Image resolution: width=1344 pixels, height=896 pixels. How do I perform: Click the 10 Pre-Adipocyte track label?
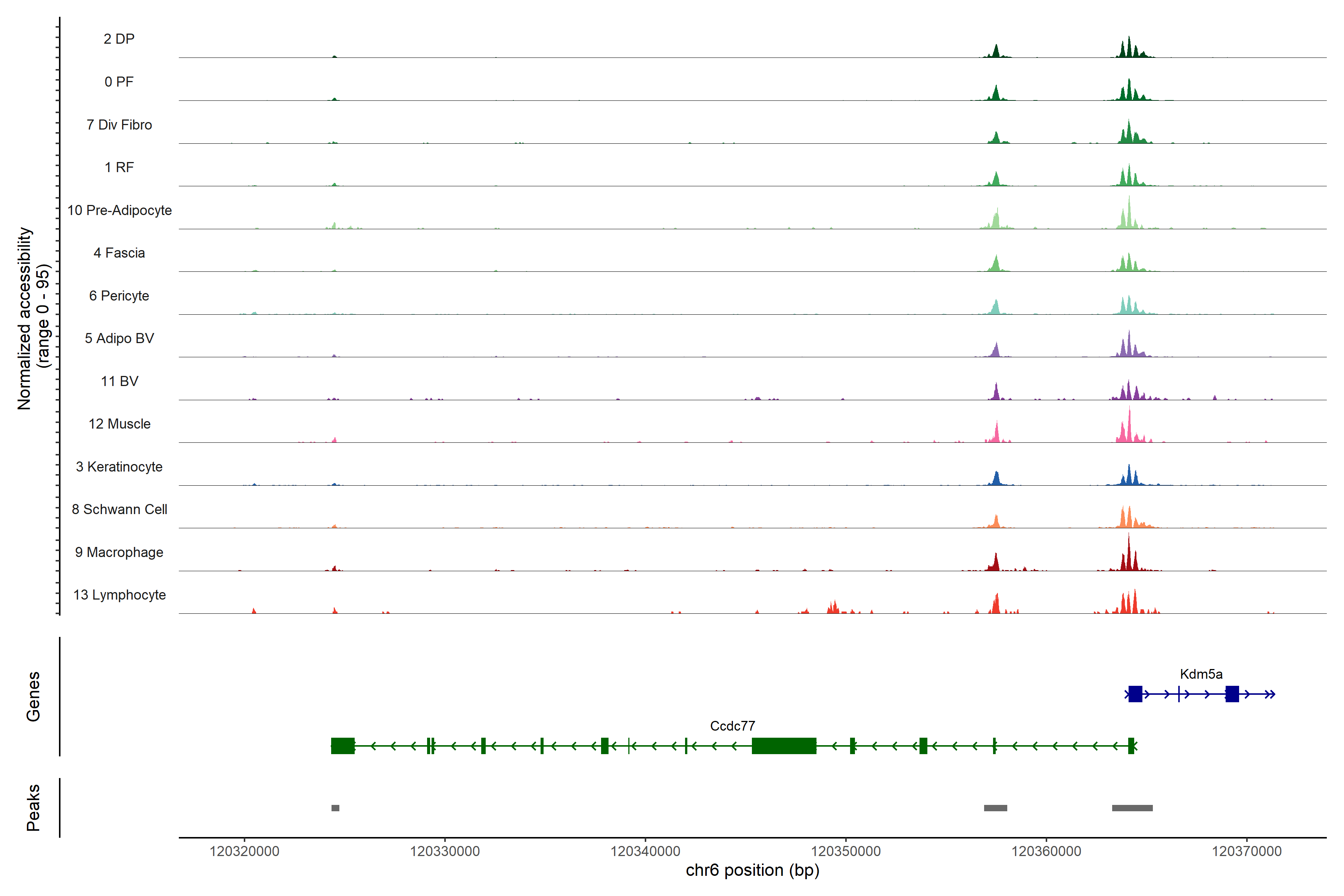tap(119, 210)
